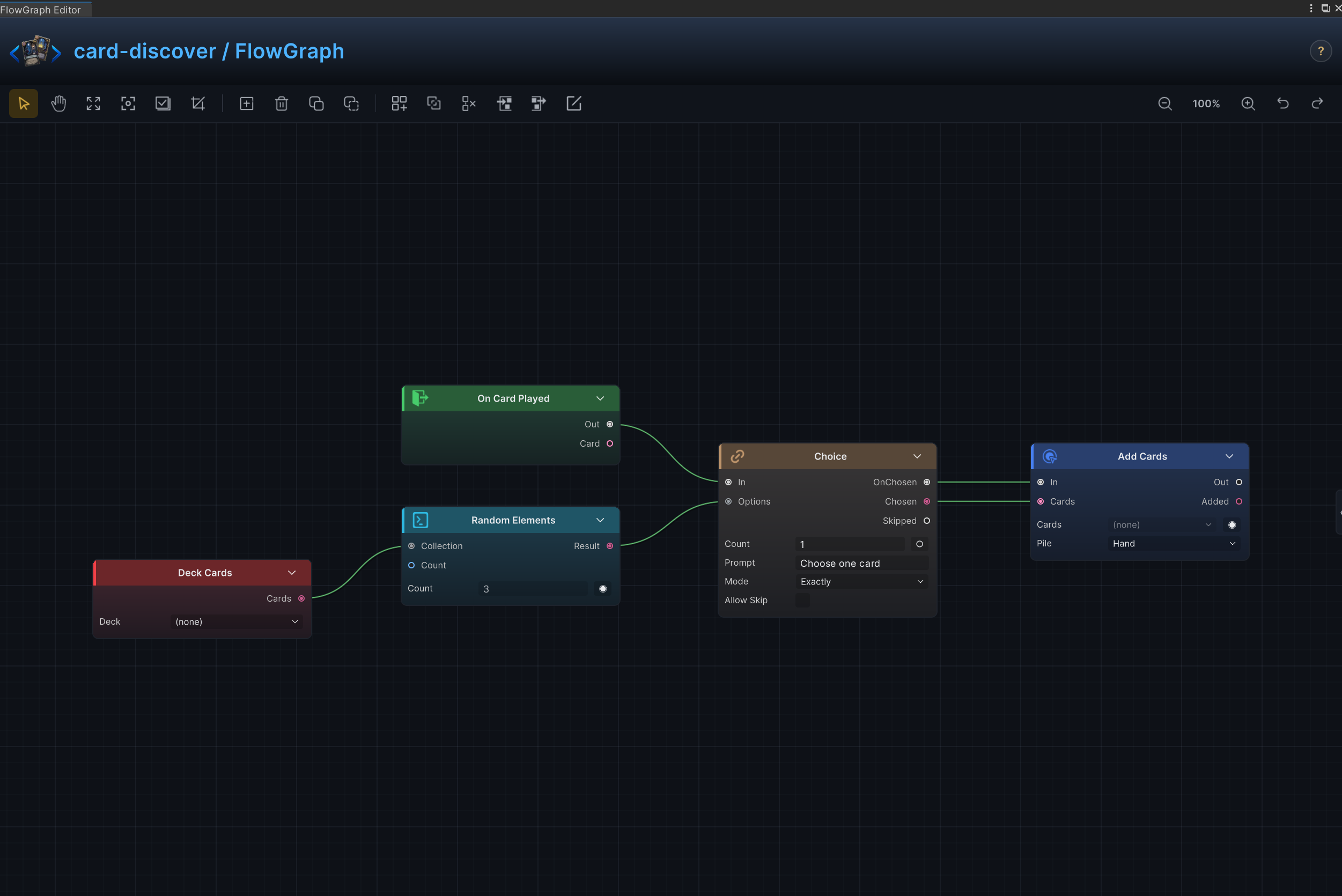
Task: Click the undo arrow icon
Action: pyautogui.click(x=1283, y=103)
